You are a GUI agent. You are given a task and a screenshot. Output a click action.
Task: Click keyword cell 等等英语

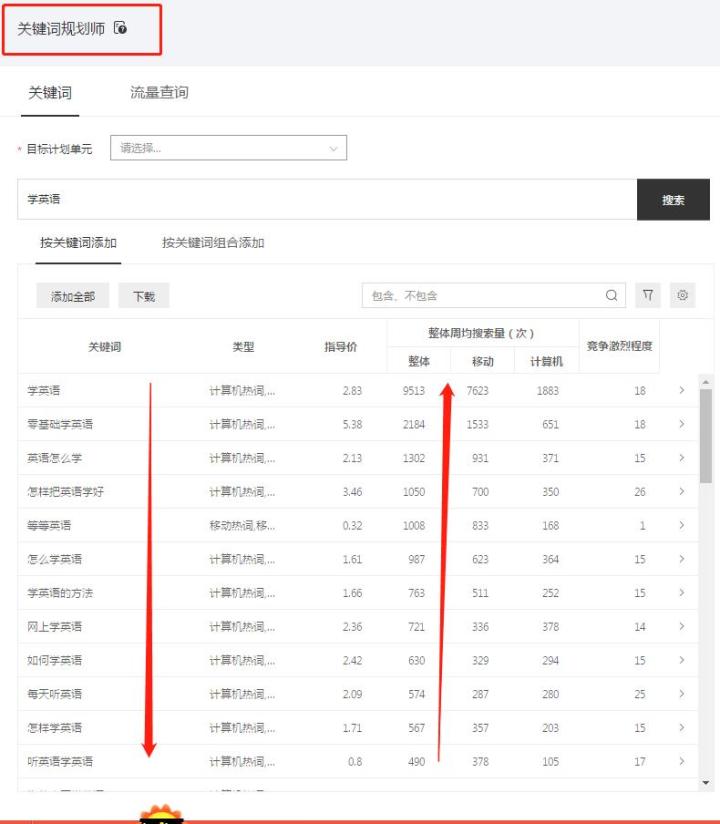(49, 526)
